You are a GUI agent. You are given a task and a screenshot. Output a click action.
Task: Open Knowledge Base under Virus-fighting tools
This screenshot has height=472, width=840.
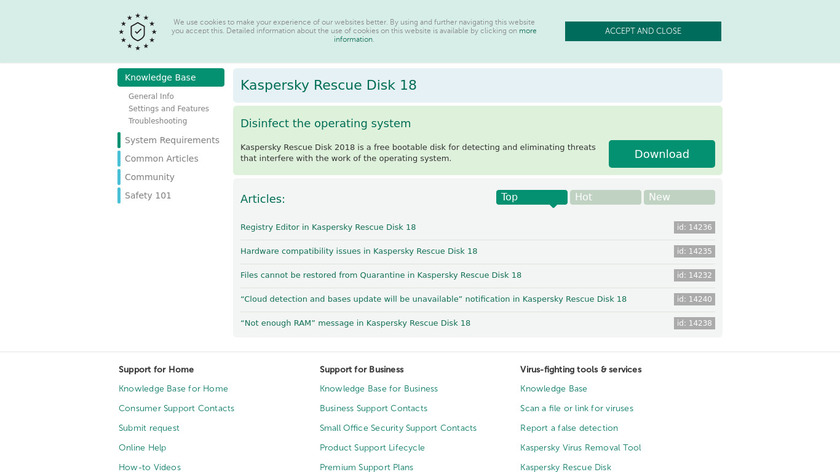[553, 389]
